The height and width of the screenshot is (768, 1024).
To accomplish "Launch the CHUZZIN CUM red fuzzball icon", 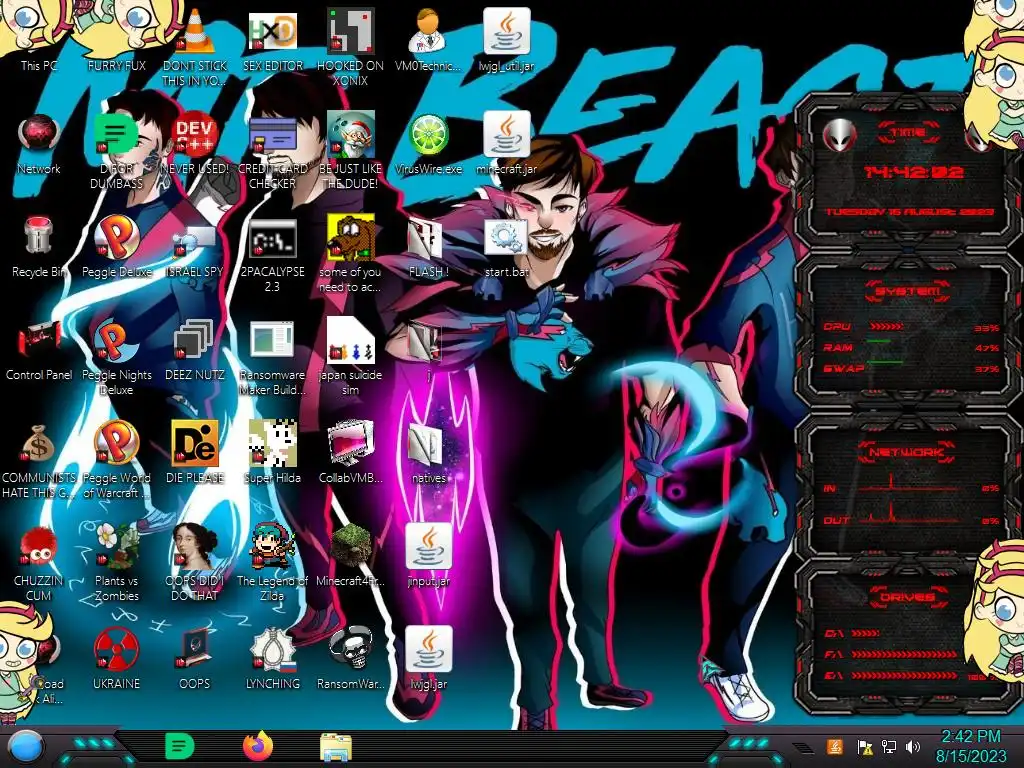I will (39, 547).
